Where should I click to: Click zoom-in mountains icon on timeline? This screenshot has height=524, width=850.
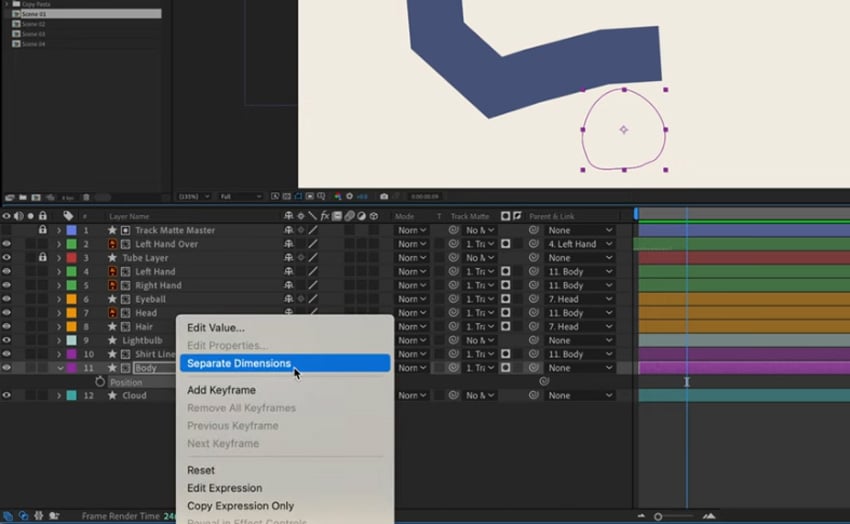tap(709, 516)
